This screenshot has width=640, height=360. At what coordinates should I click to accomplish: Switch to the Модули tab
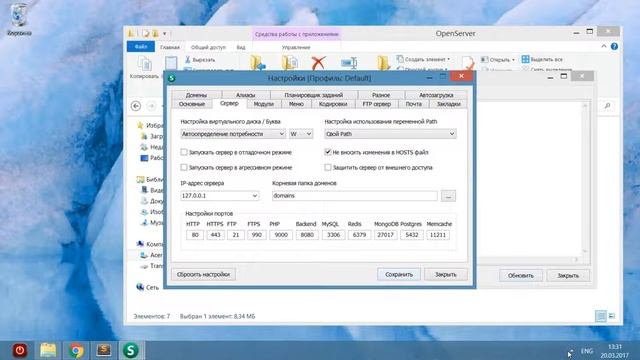pos(264,104)
